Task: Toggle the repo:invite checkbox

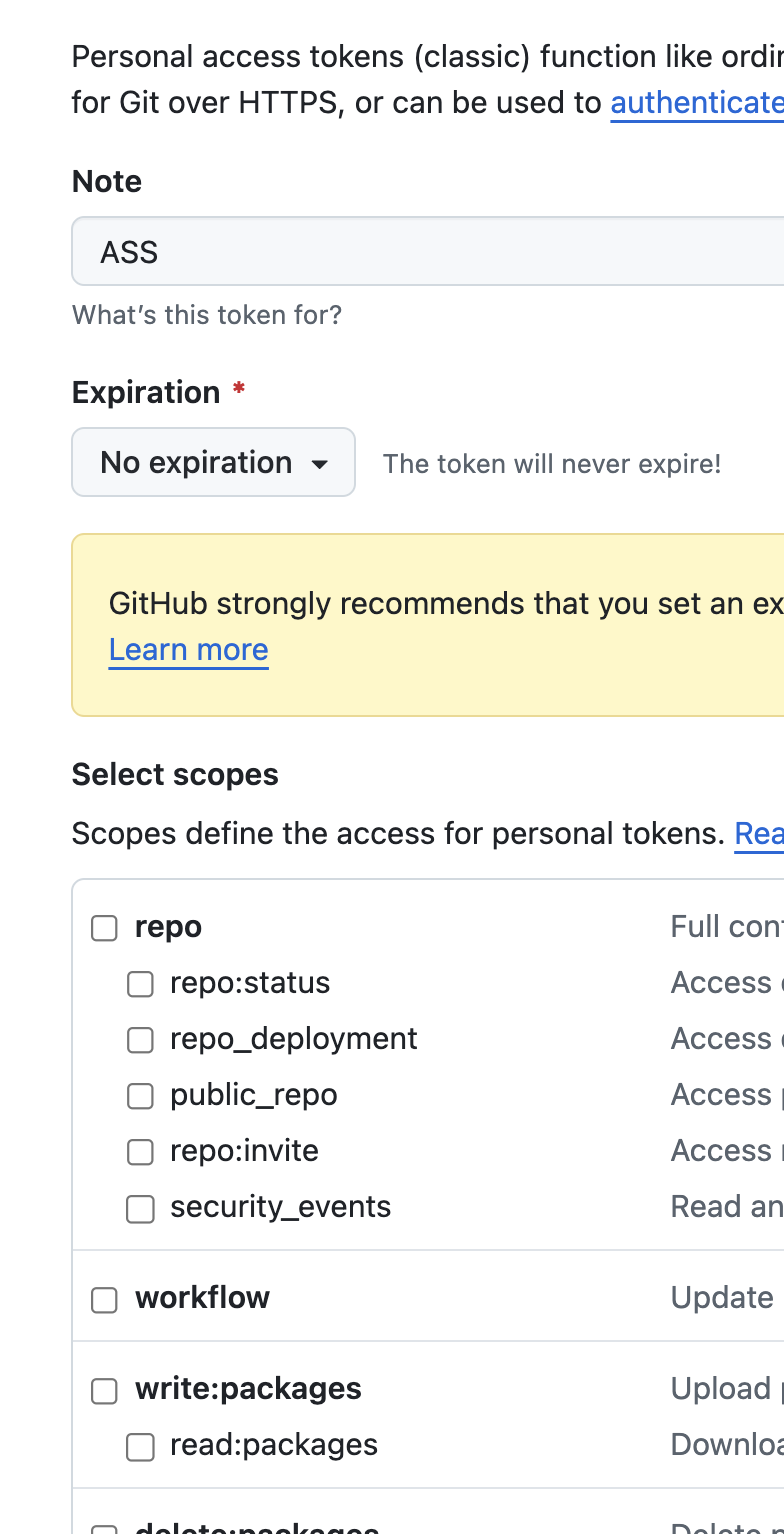Action: pyautogui.click(x=140, y=1152)
